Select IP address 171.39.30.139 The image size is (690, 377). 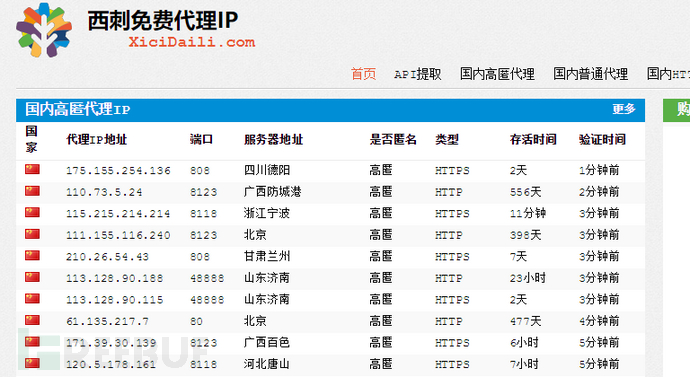(111, 343)
